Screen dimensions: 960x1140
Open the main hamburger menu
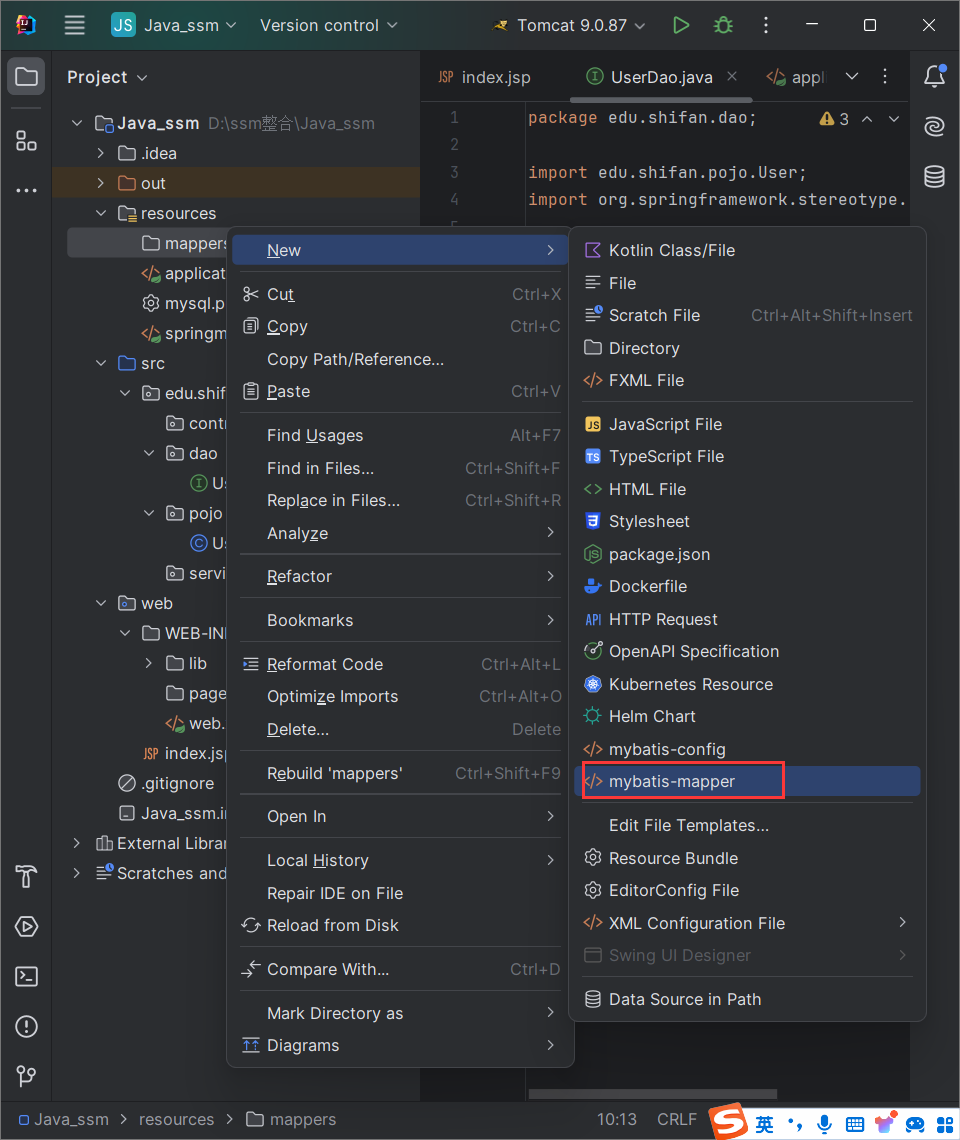(x=74, y=25)
